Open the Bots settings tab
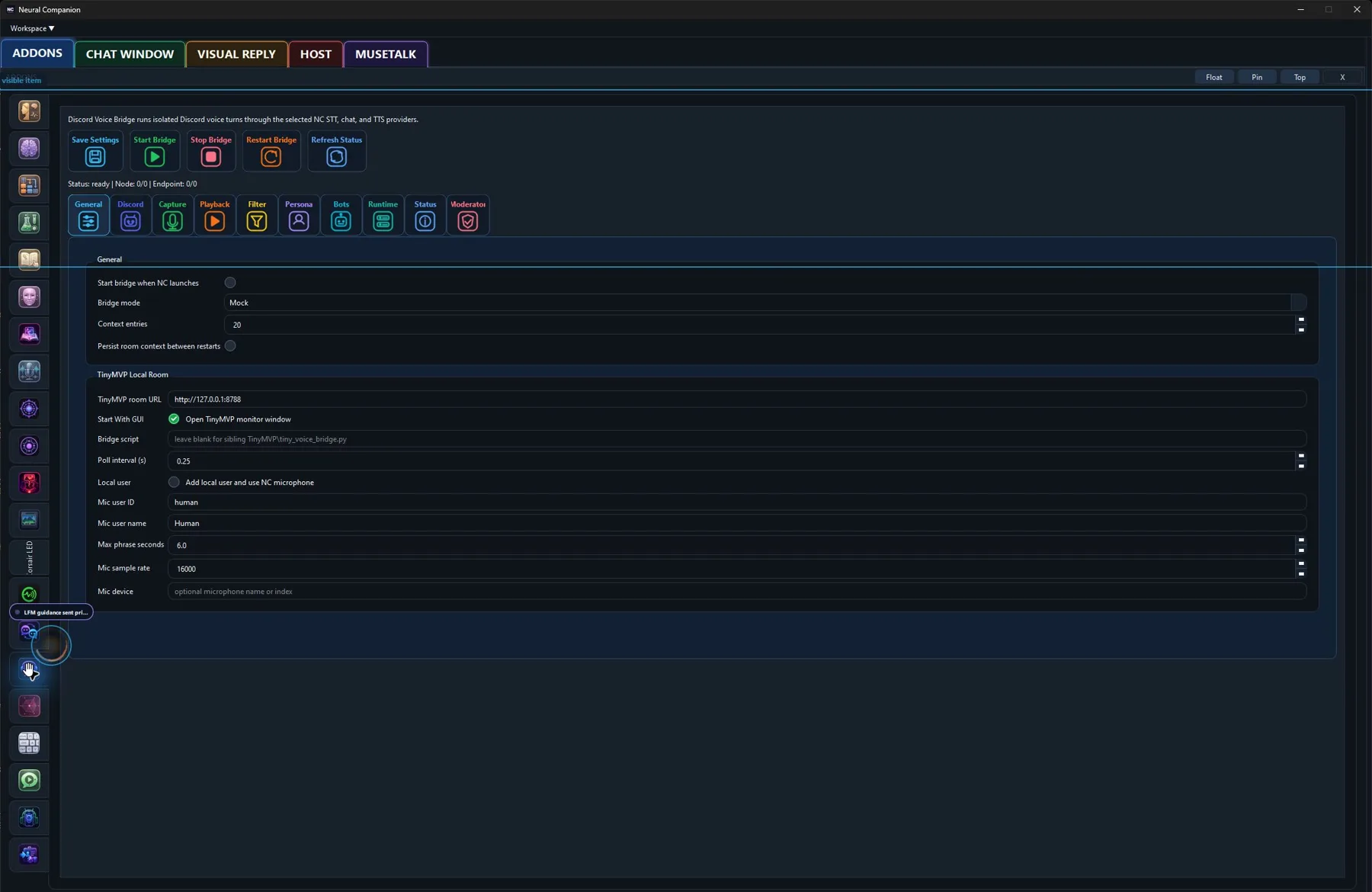1372x892 pixels. (x=341, y=216)
